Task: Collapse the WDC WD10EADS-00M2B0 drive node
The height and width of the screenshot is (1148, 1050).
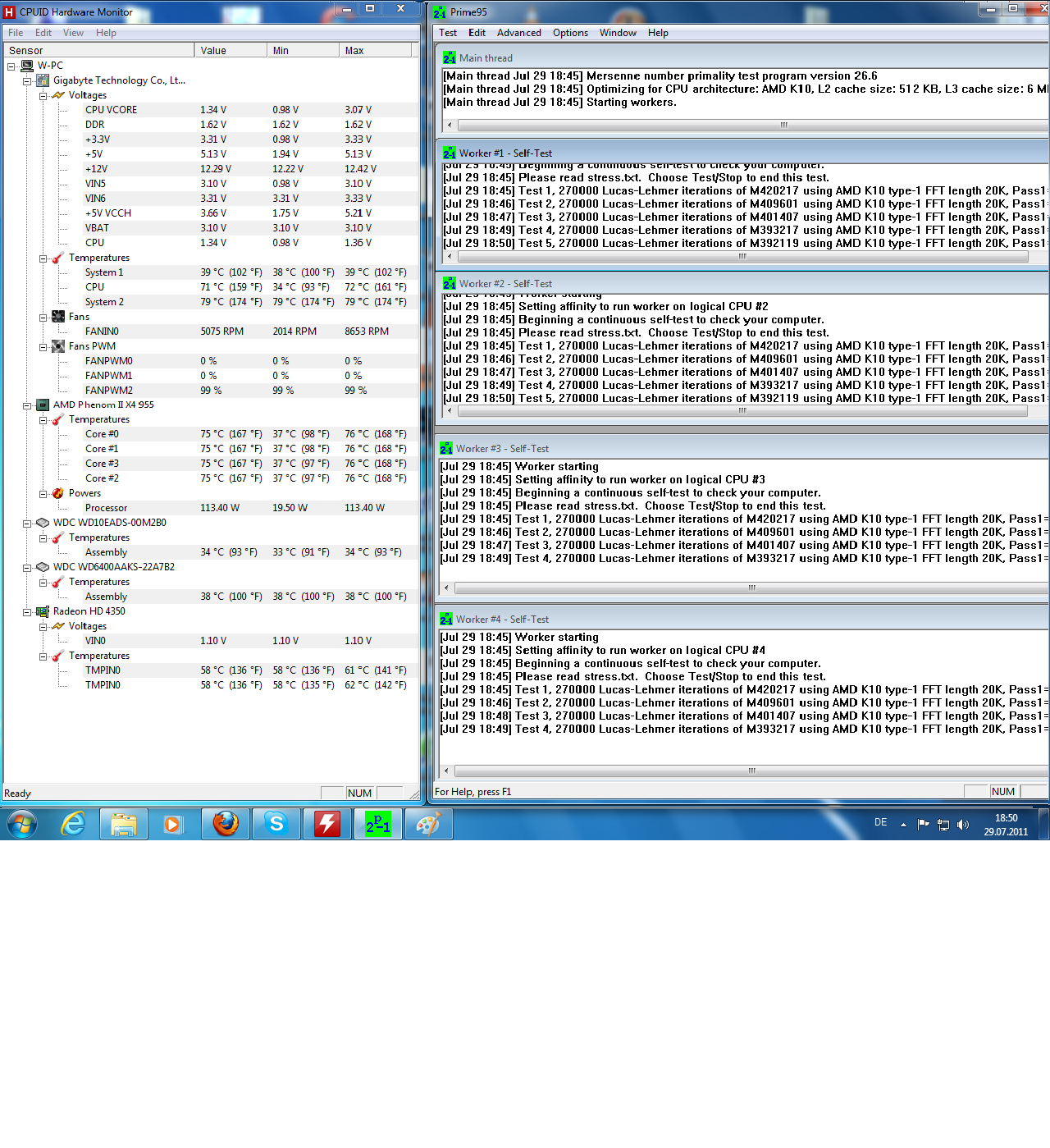Action: tap(27, 524)
